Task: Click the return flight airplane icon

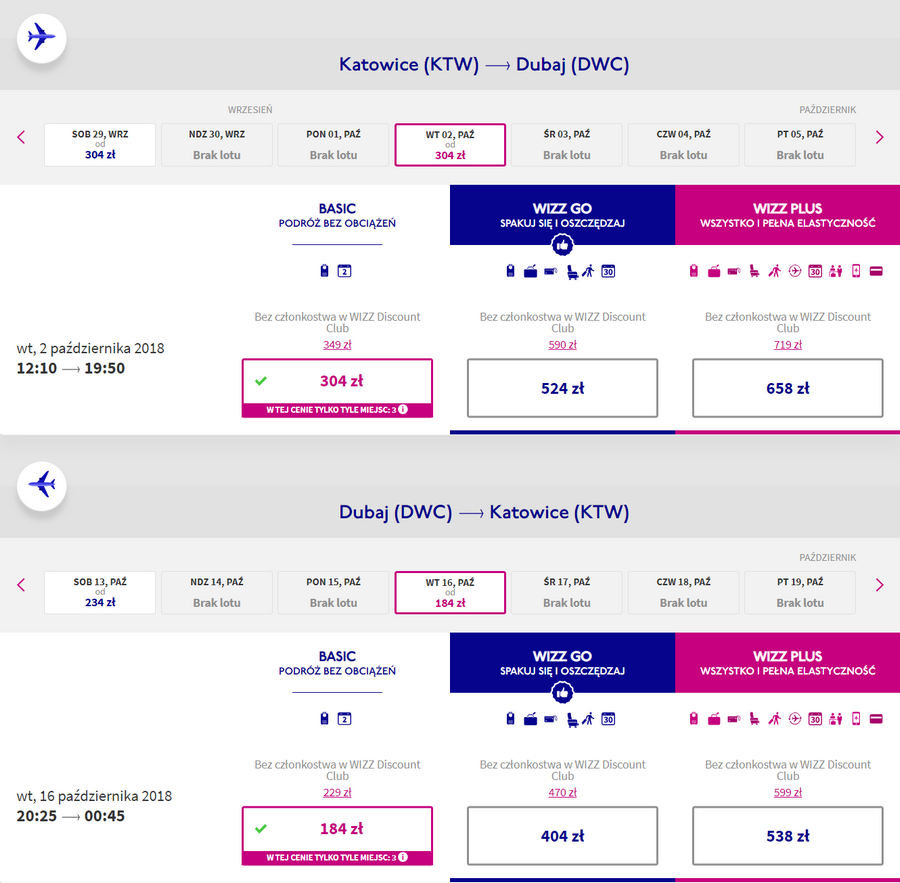Action: [41, 486]
